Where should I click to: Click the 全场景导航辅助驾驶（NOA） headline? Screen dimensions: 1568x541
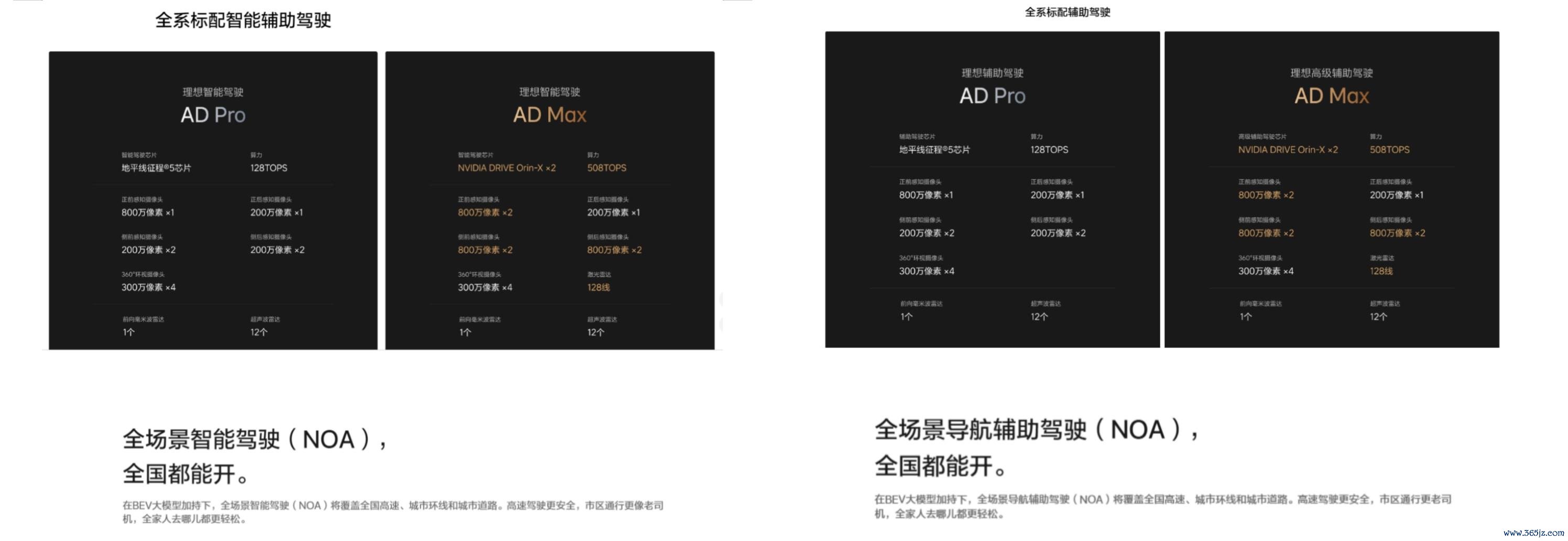coord(1037,430)
